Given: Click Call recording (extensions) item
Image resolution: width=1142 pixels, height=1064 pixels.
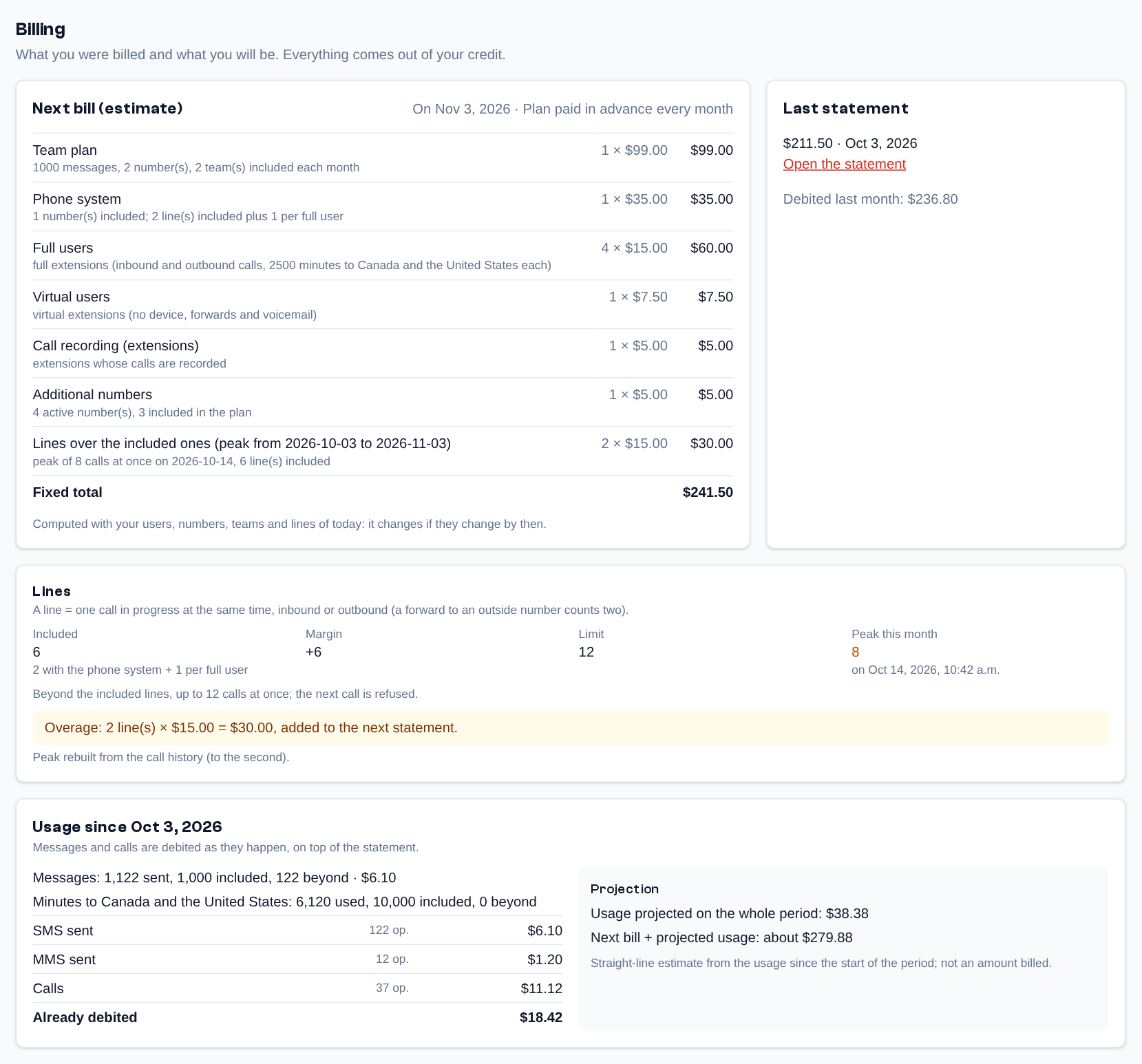Looking at the screenshot, I should pos(383,353).
